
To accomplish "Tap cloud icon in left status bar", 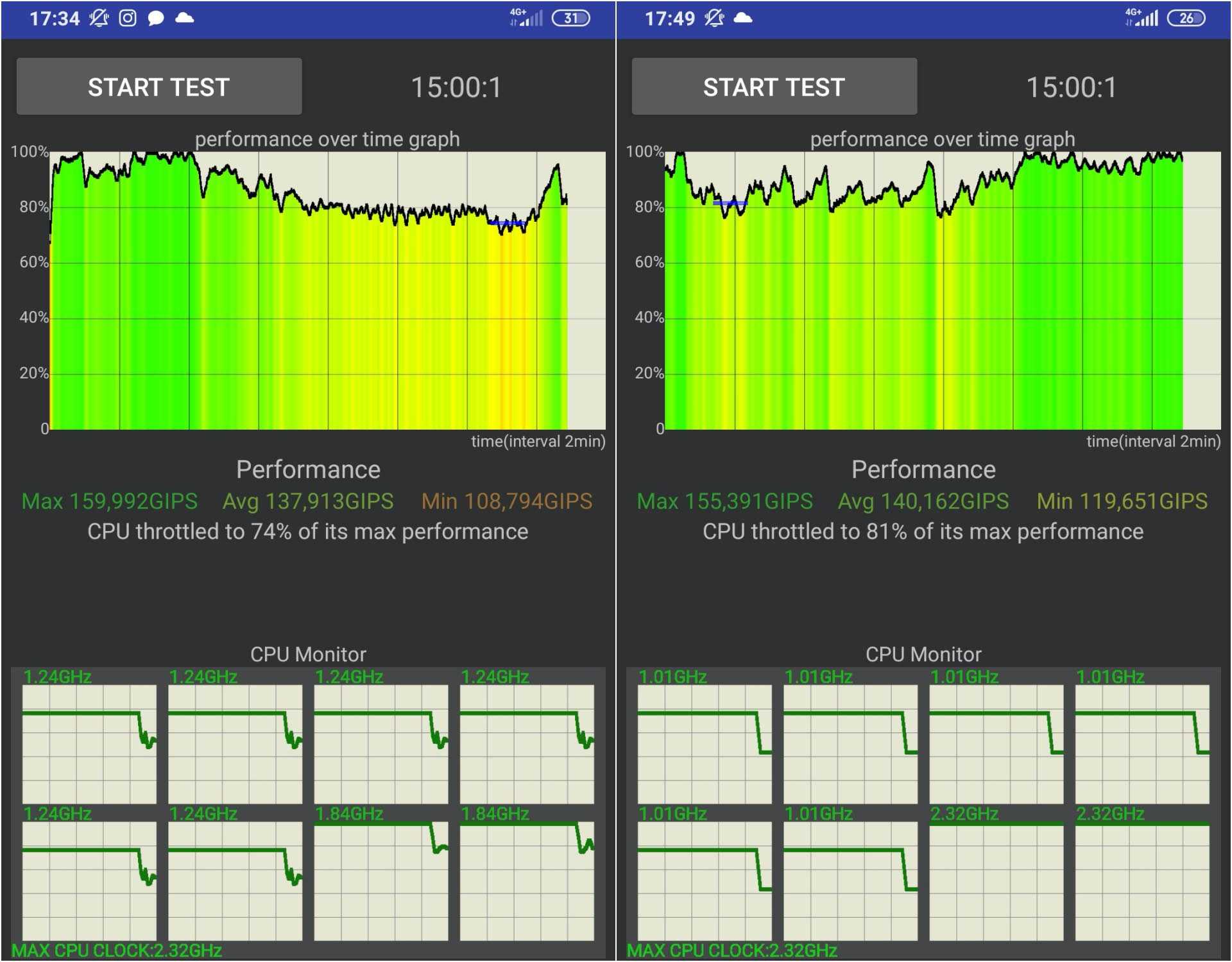I will pyautogui.click(x=184, y=18).
